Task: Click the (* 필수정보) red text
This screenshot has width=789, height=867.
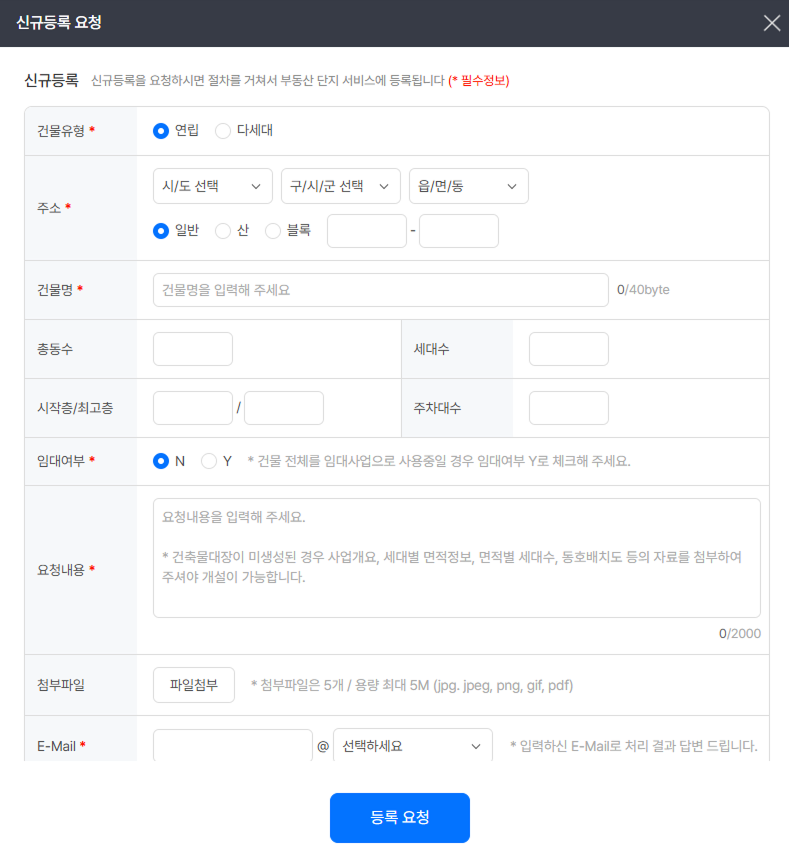Action: (x=479, y=81)
